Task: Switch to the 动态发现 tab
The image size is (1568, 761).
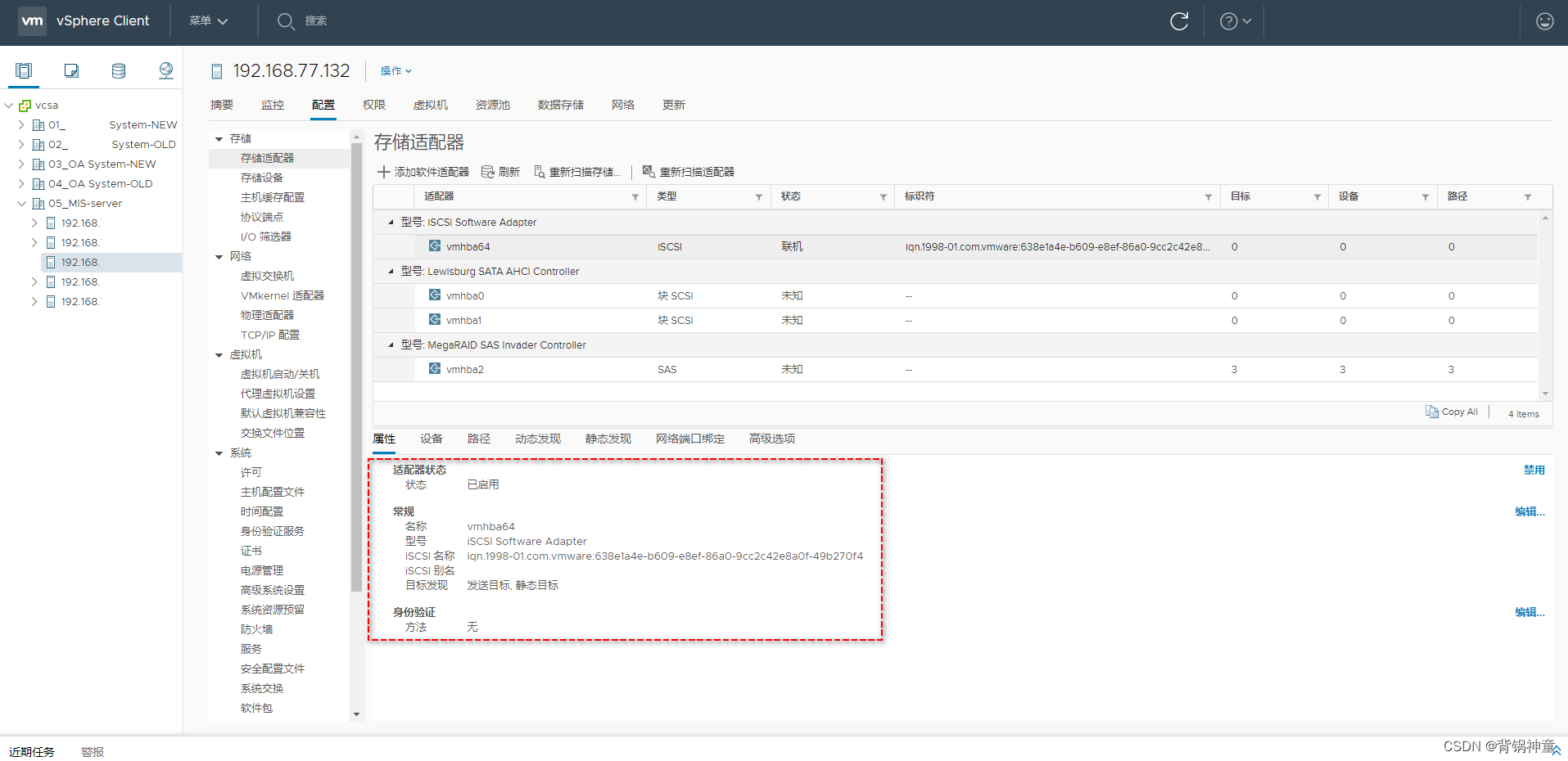Action: [537, 439]
